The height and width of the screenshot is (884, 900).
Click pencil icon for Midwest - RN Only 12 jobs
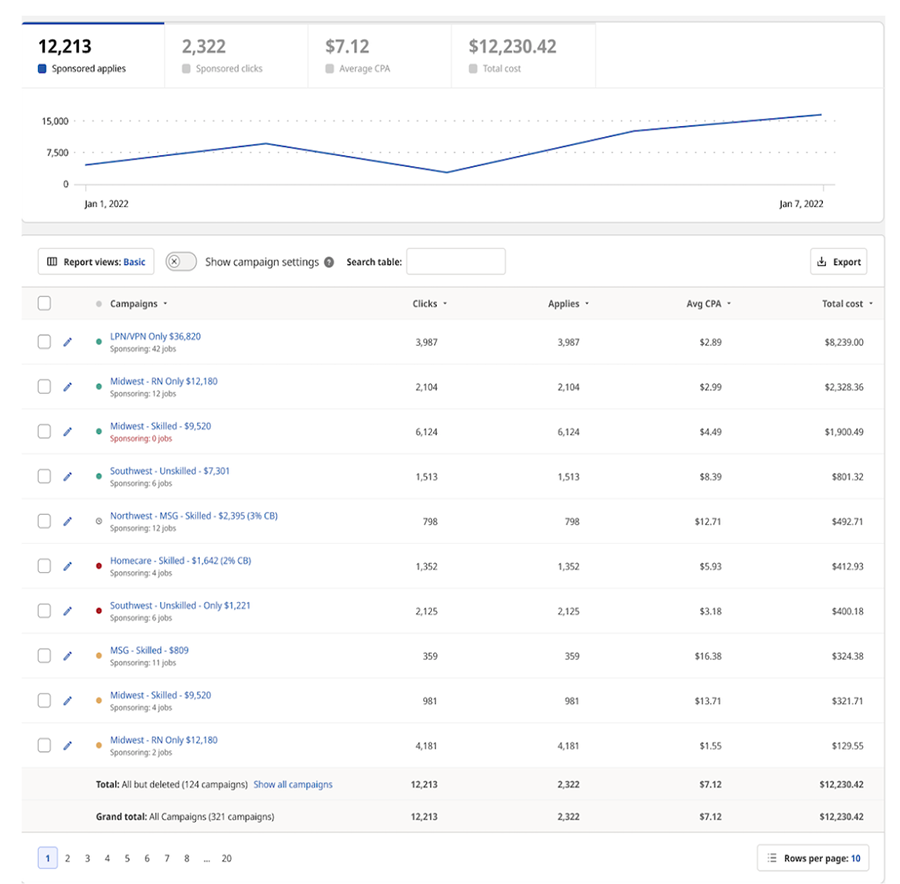coord(67,387)
